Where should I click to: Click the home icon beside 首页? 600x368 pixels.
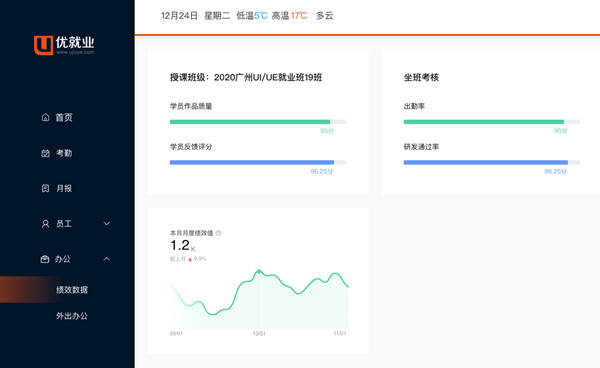click(x=45, y=117)
